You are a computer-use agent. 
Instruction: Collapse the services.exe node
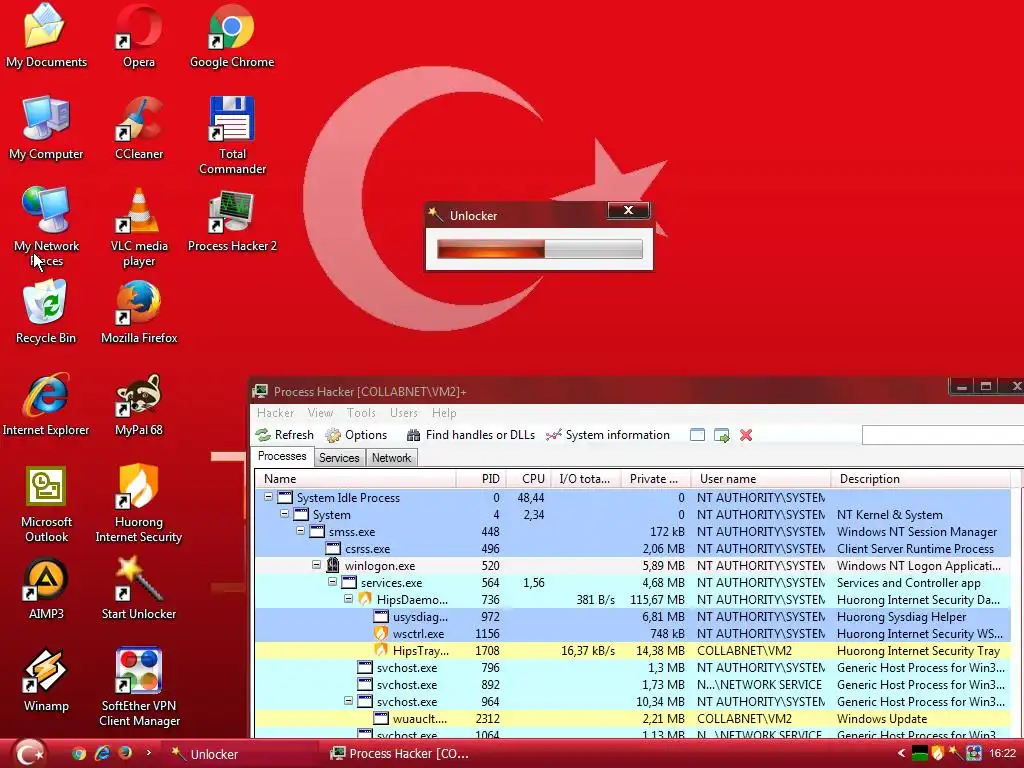tap(332, 582)
